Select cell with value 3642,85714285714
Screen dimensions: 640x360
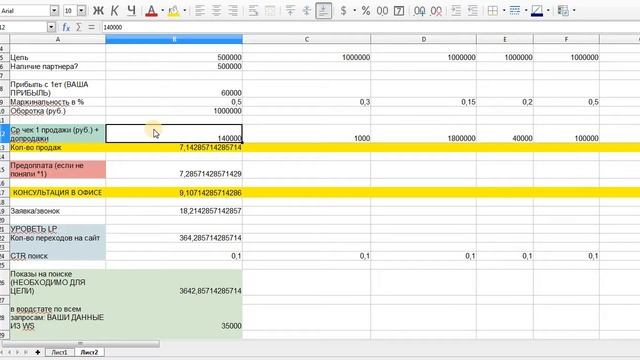174,282
